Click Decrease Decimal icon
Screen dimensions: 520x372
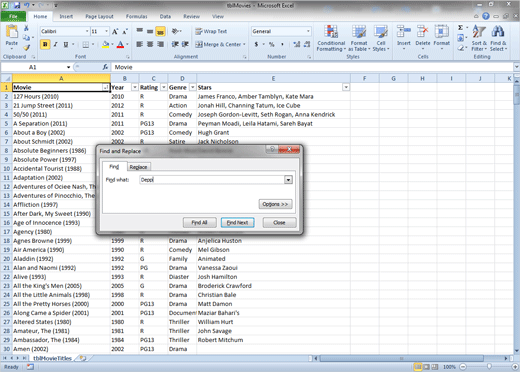tap(307, 44)
